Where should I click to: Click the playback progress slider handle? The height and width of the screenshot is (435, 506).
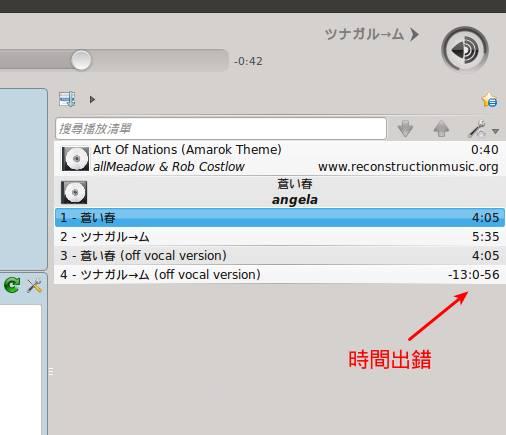[x=81, y=60]
